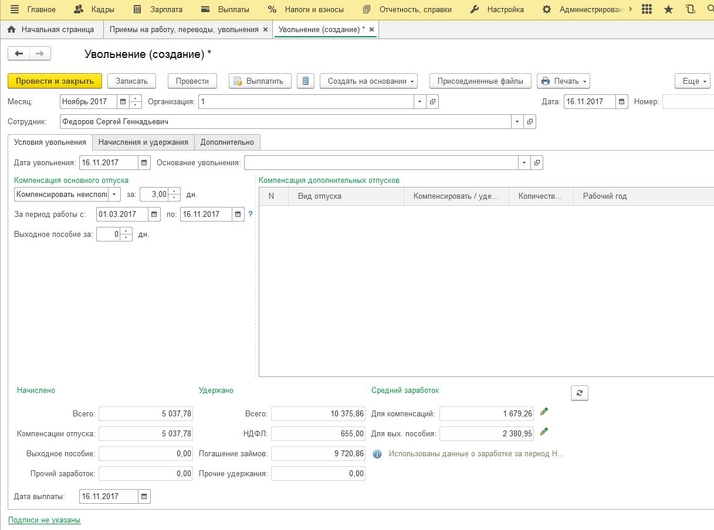Image resolution: width=714 pixels, height=530 pixels.
Task: Click pencil icon next to severance pay earnings
Action: (x=545, y=432)
